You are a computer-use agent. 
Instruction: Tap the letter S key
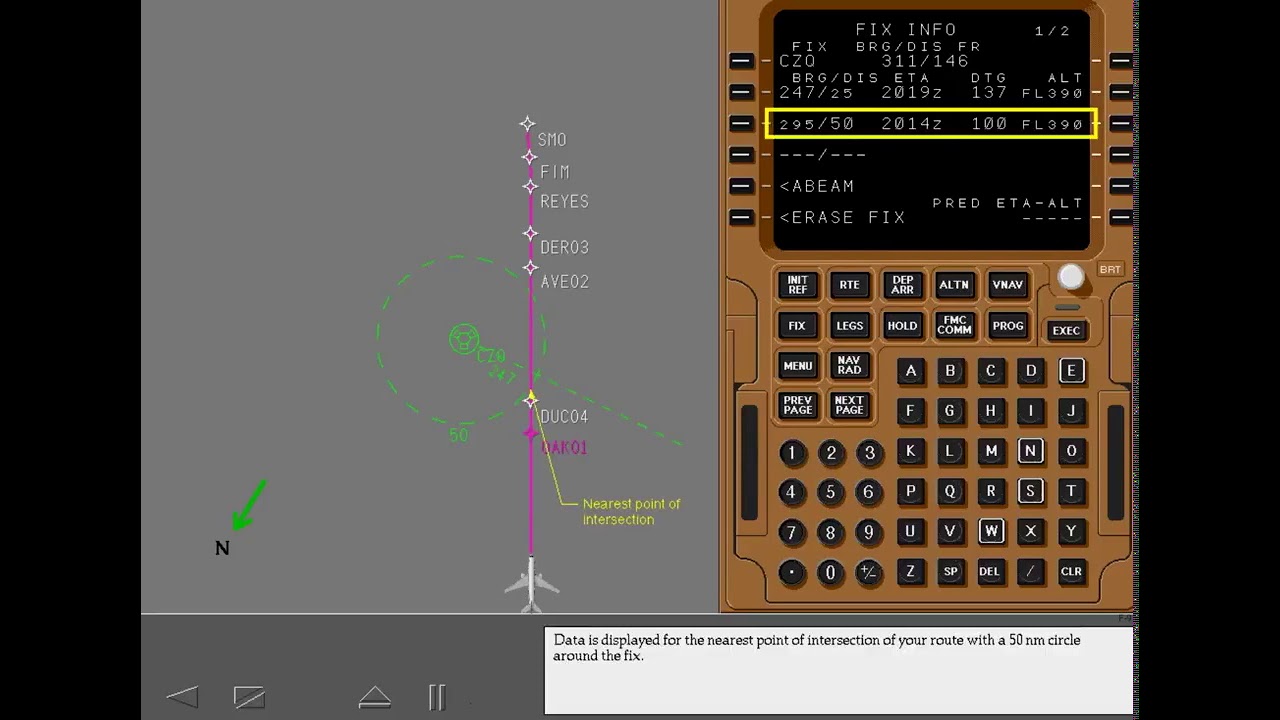tap(1030, 491)
